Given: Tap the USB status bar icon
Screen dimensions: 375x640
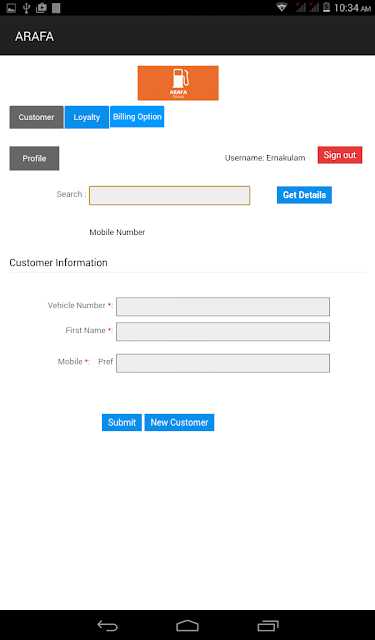Looking at the screenshot, I should point(27,8).
